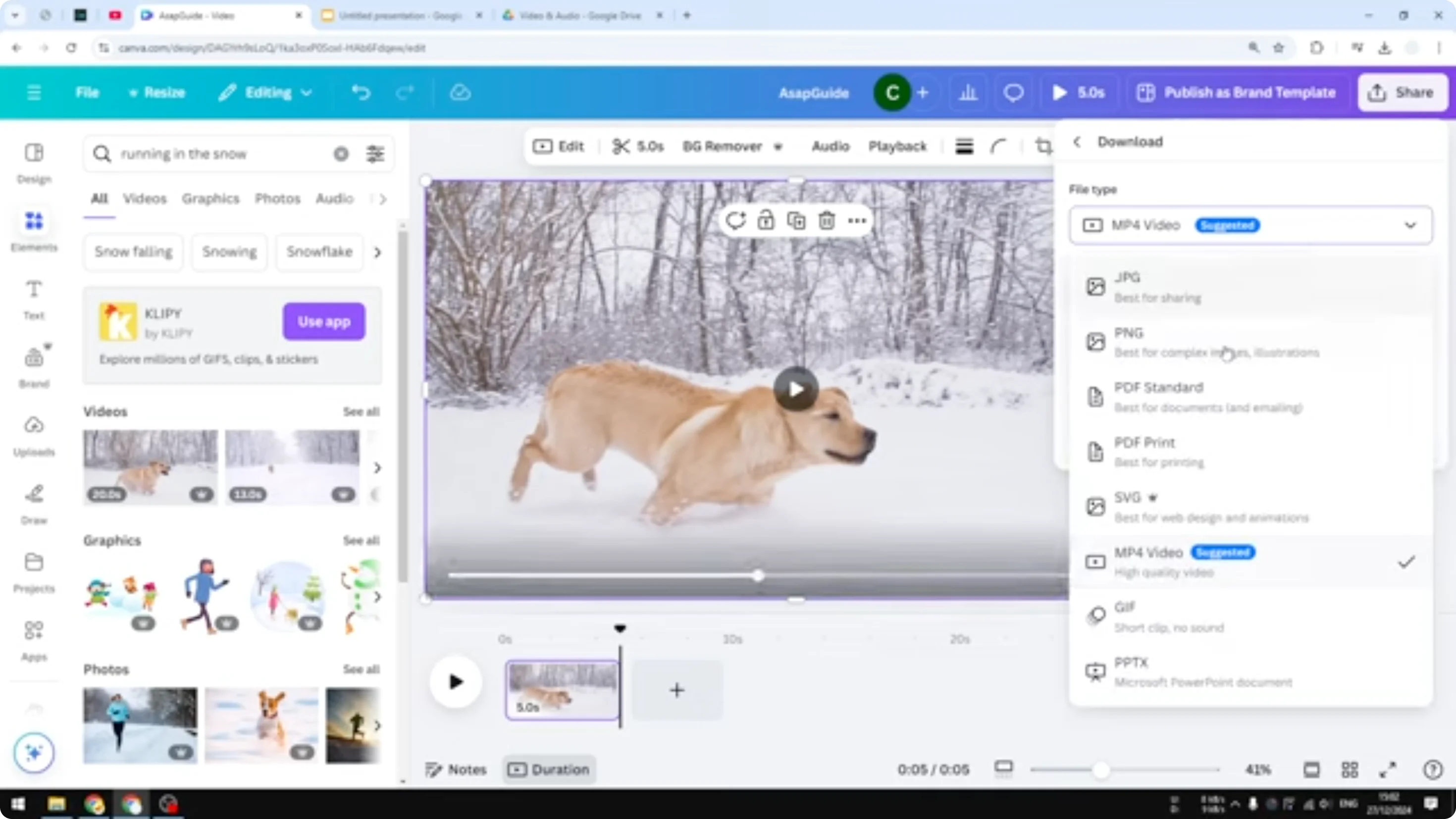Click See all next to Videos

(x=361, y=411)
